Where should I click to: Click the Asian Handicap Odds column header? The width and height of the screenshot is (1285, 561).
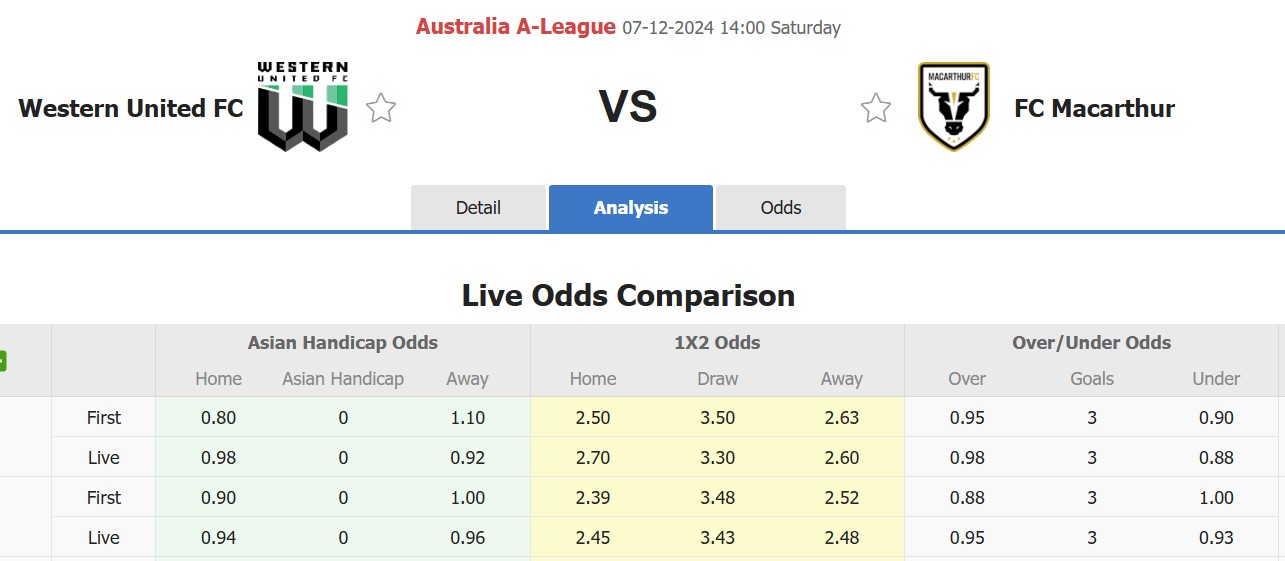[343, 343]
